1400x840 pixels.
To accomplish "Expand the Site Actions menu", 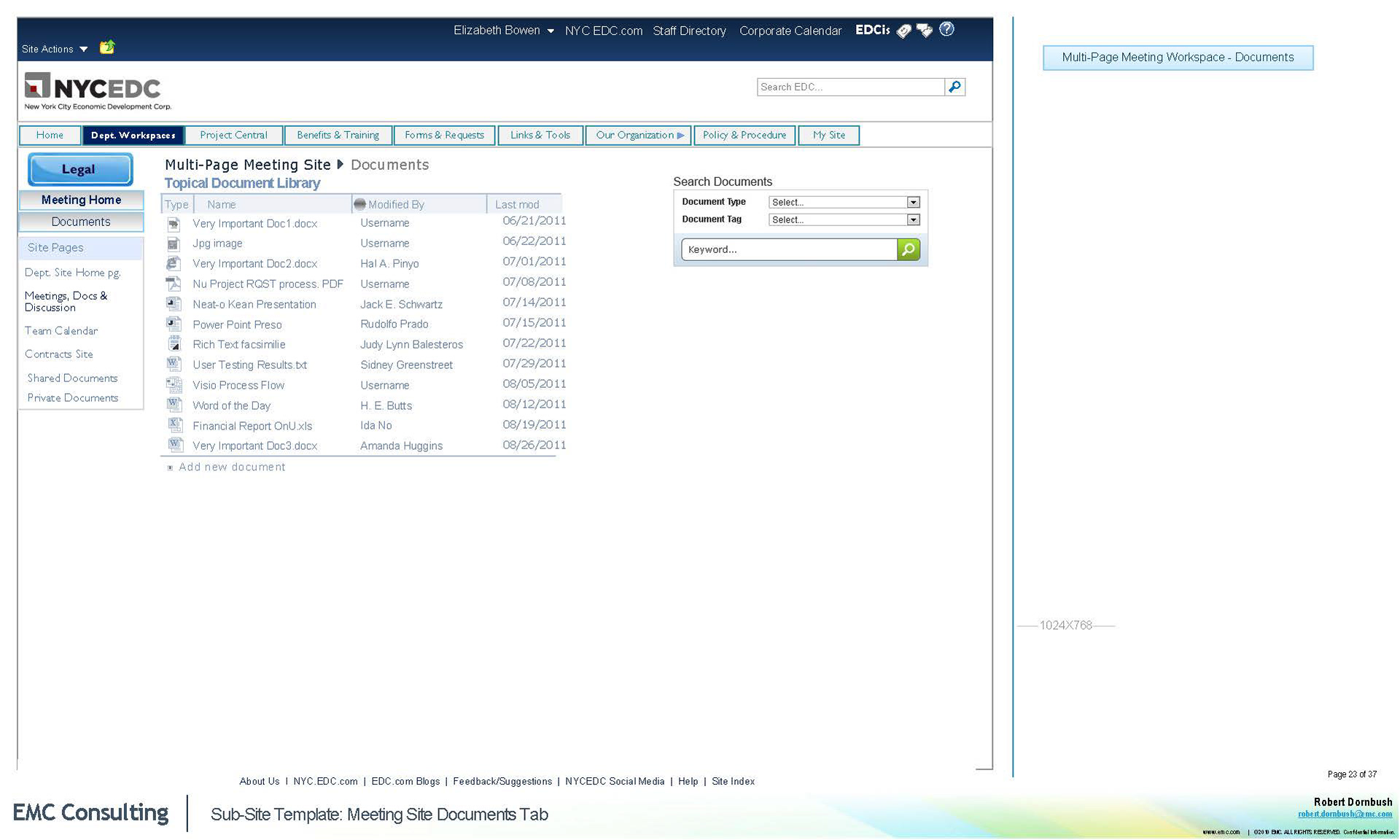I will 55,49.
